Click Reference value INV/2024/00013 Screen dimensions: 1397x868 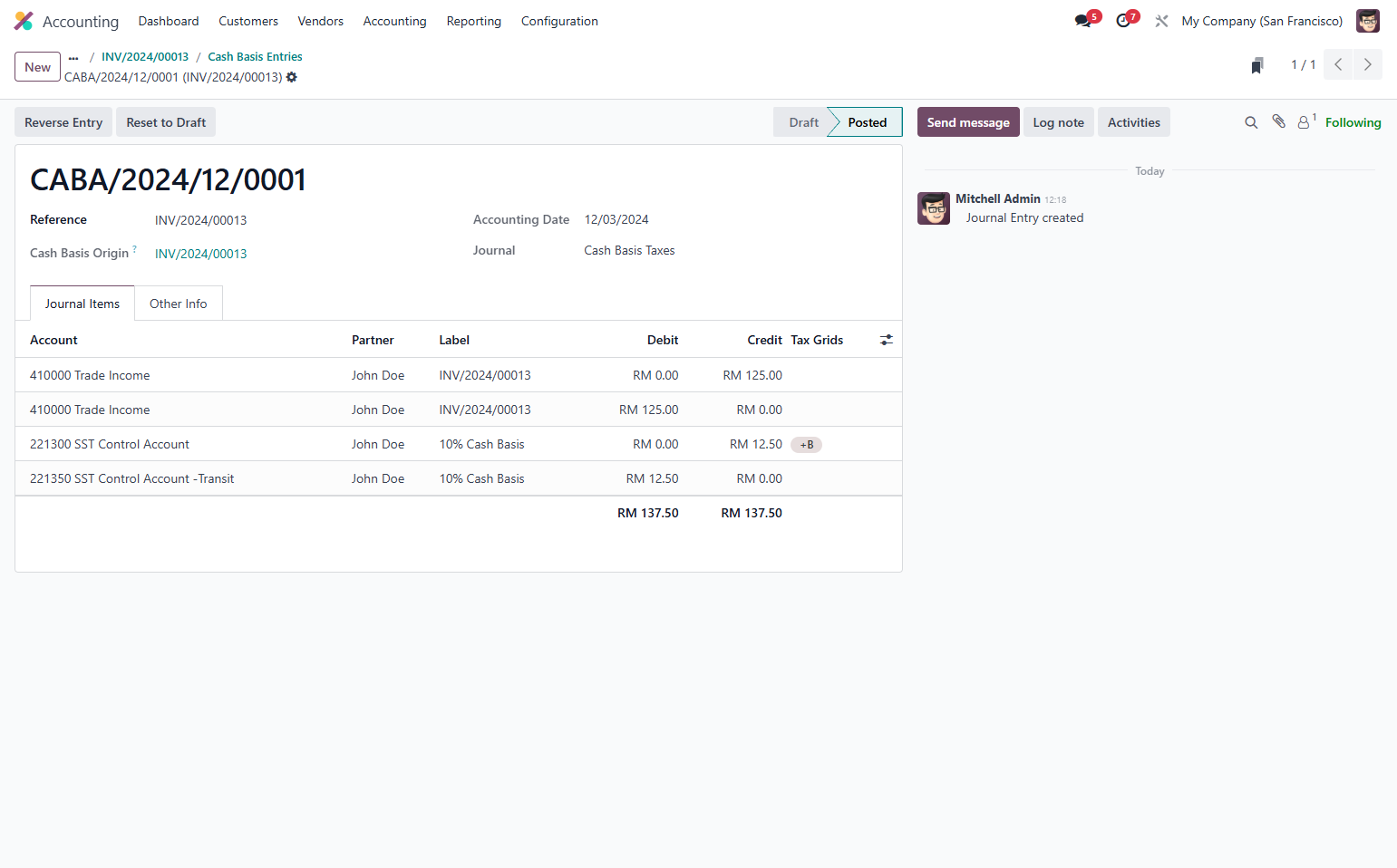(x=201, y=220)
